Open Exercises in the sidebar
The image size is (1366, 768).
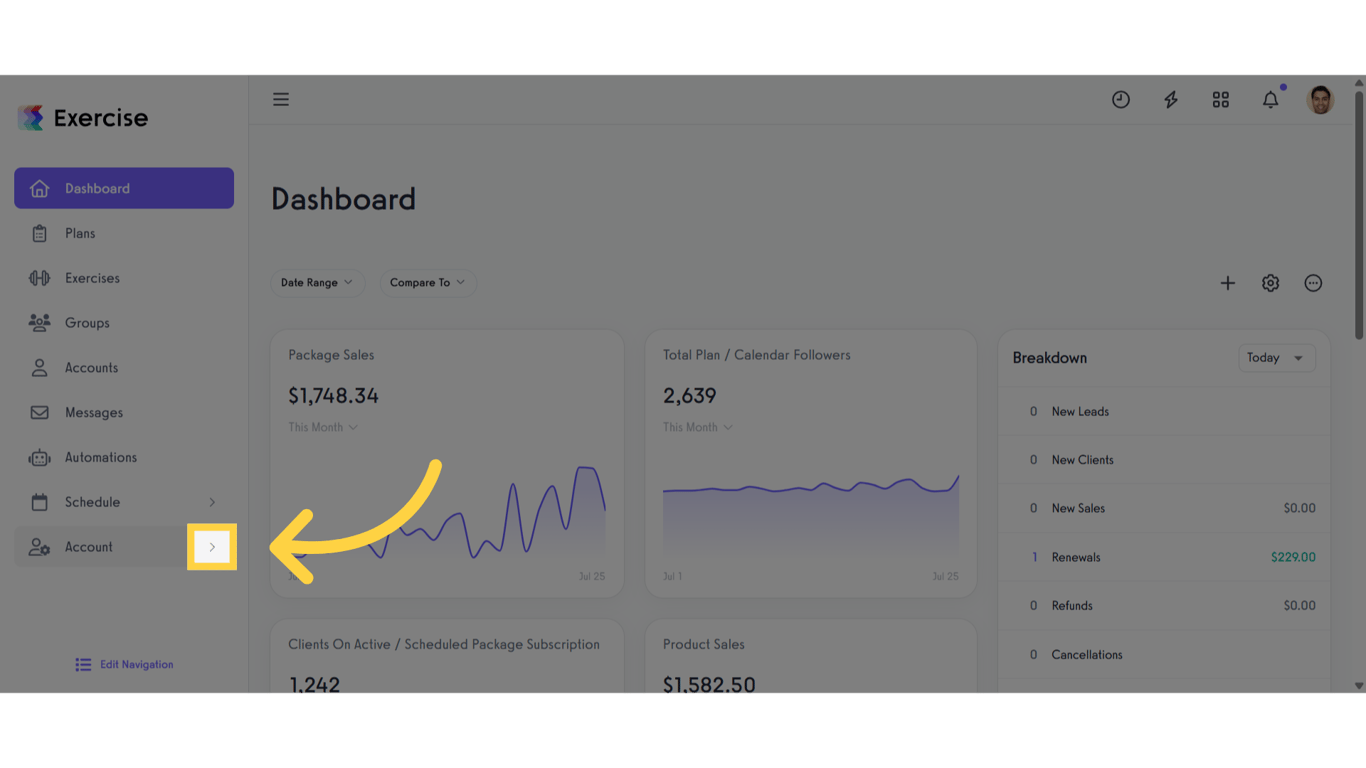click(124, 278)
